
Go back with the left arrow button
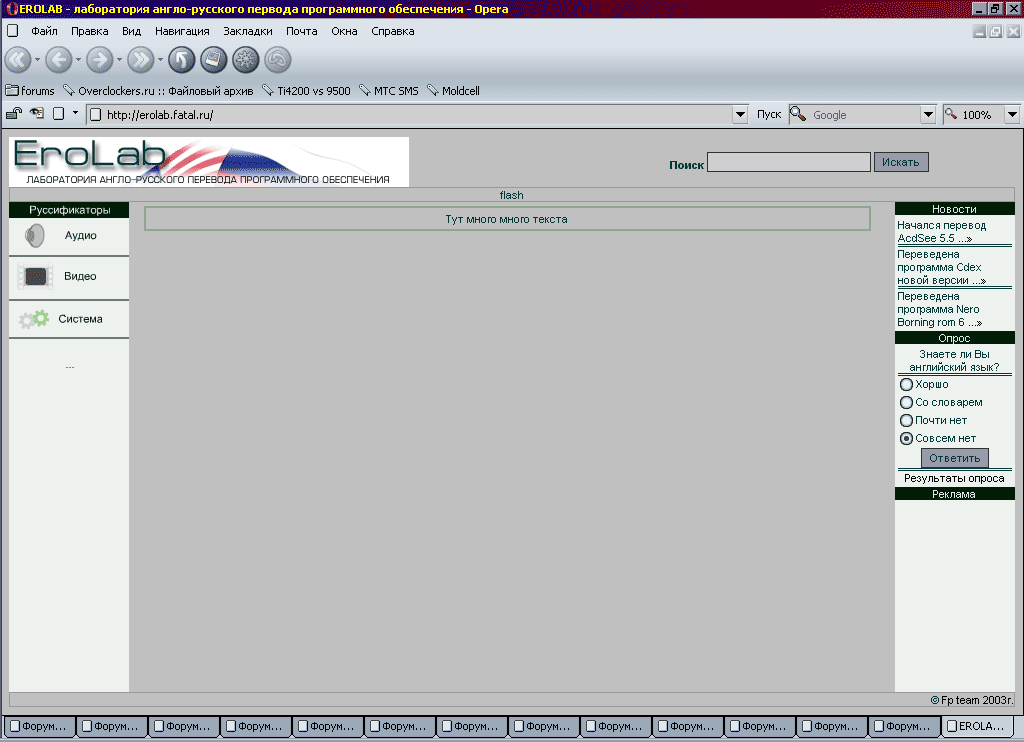[x=59, y=60]
